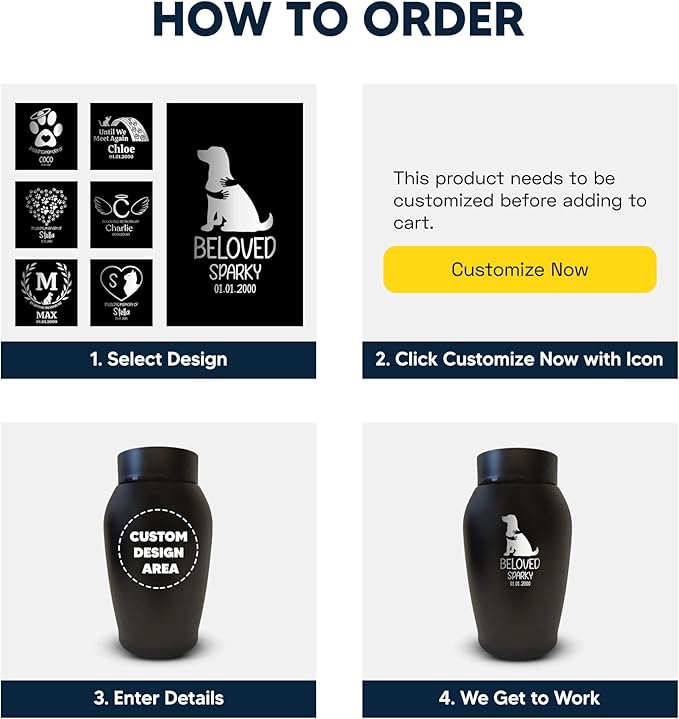Click the '4. We Get to Work' banner
Screen dimensions: 679x719
pyautogui.click(x=520, y=698)
